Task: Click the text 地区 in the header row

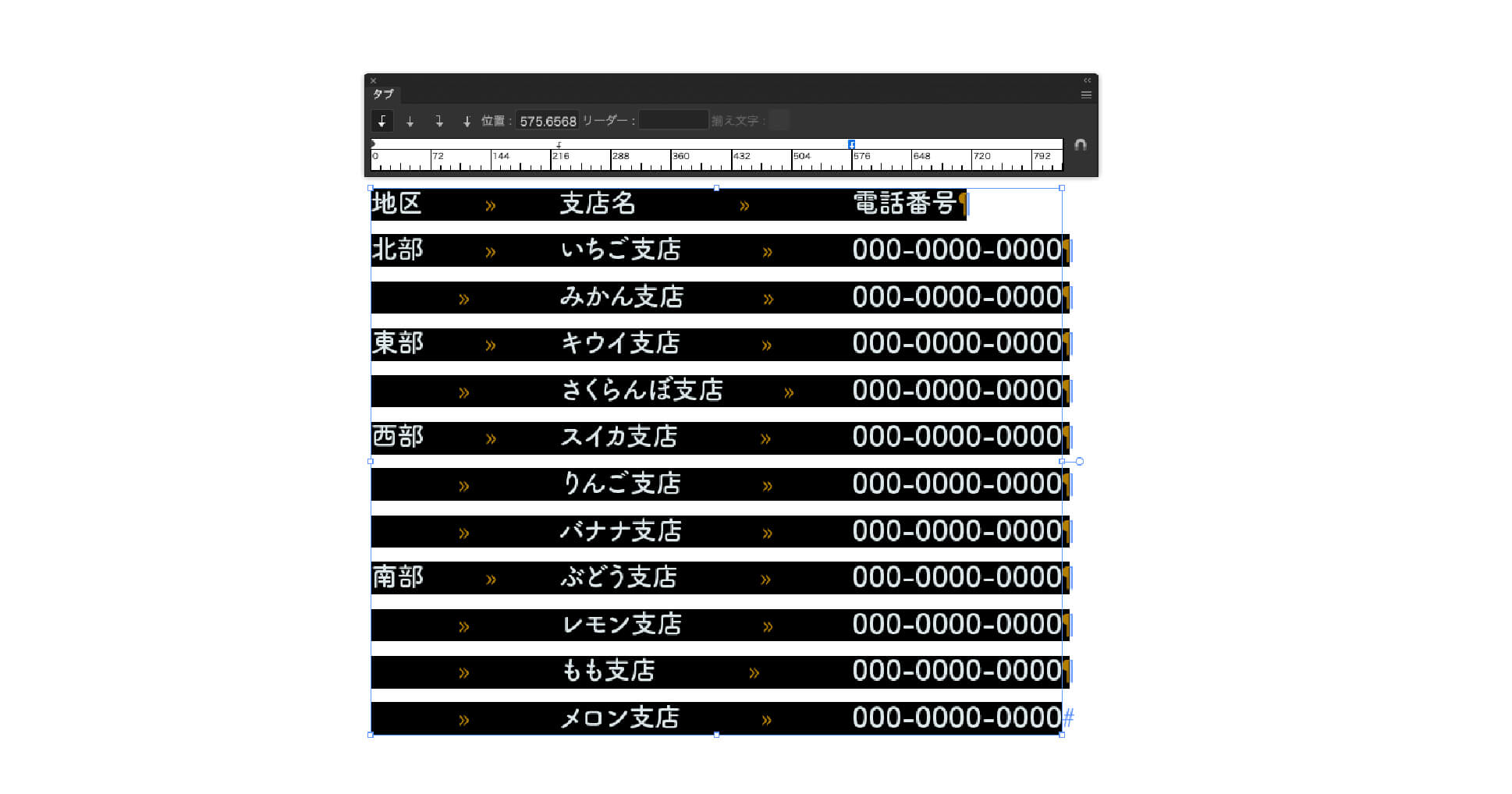Action: point(397,204)
